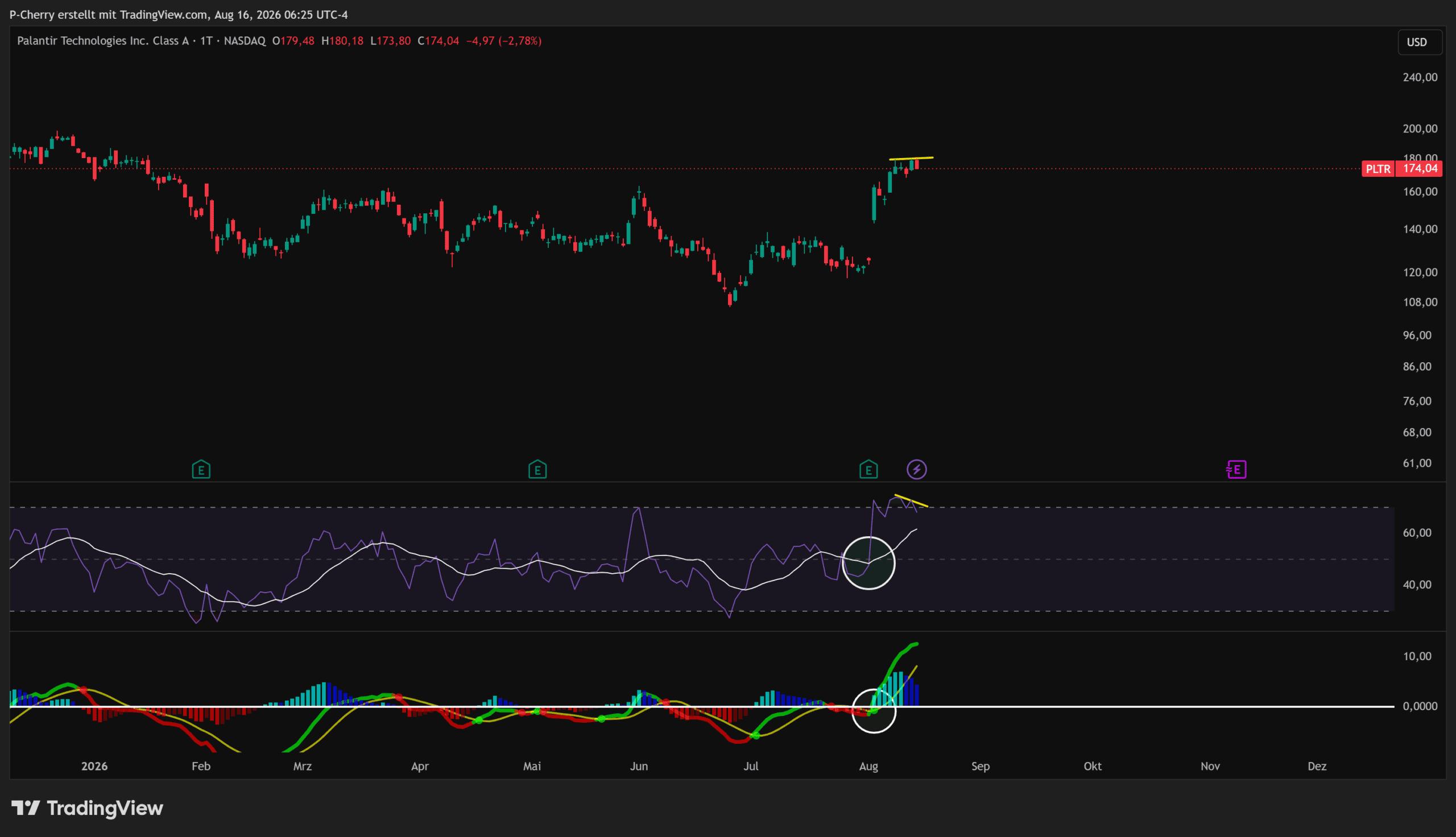Click the NASDAQ exchange label

click(x=245, y=41)
